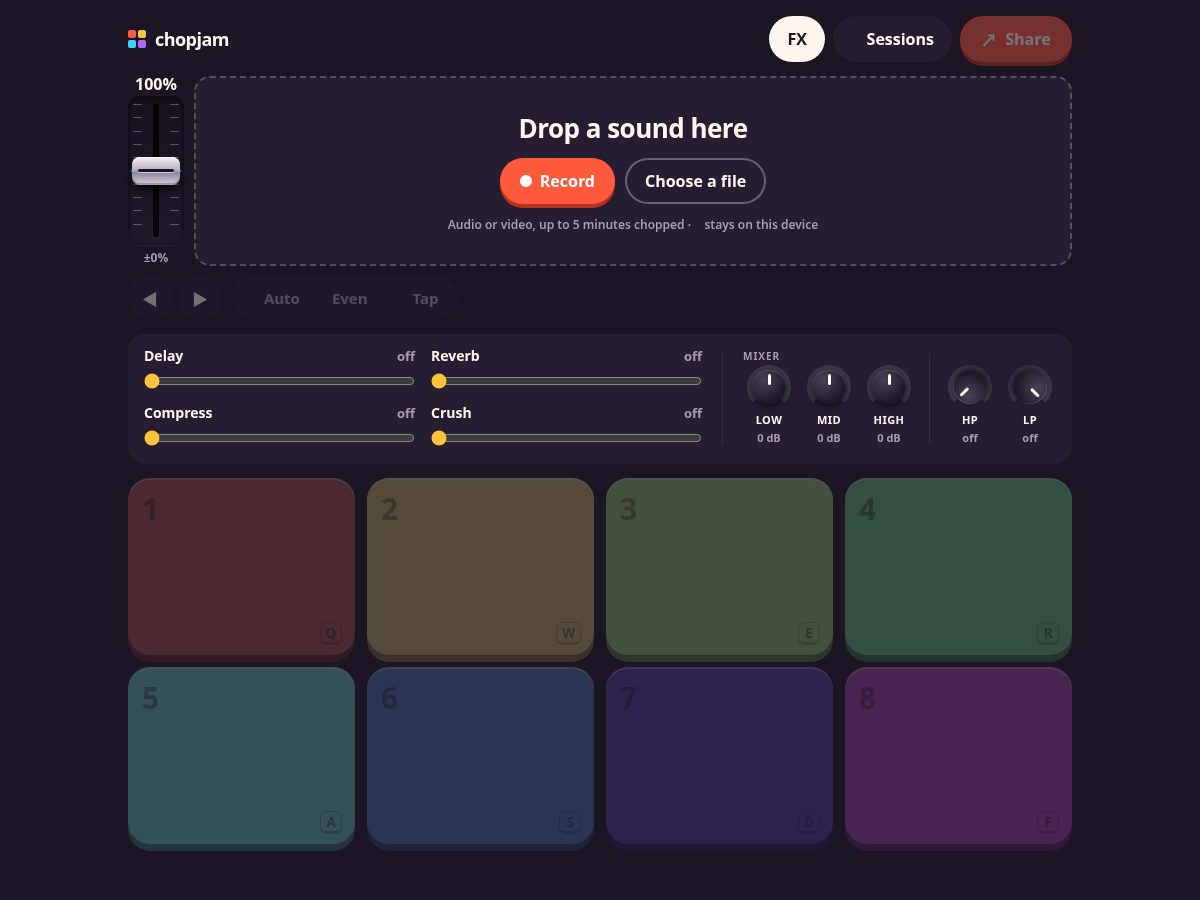Click the Compress "off" value
This screenshot has height=900, width=1200.
pyautogui.click(x=406, y=413)
